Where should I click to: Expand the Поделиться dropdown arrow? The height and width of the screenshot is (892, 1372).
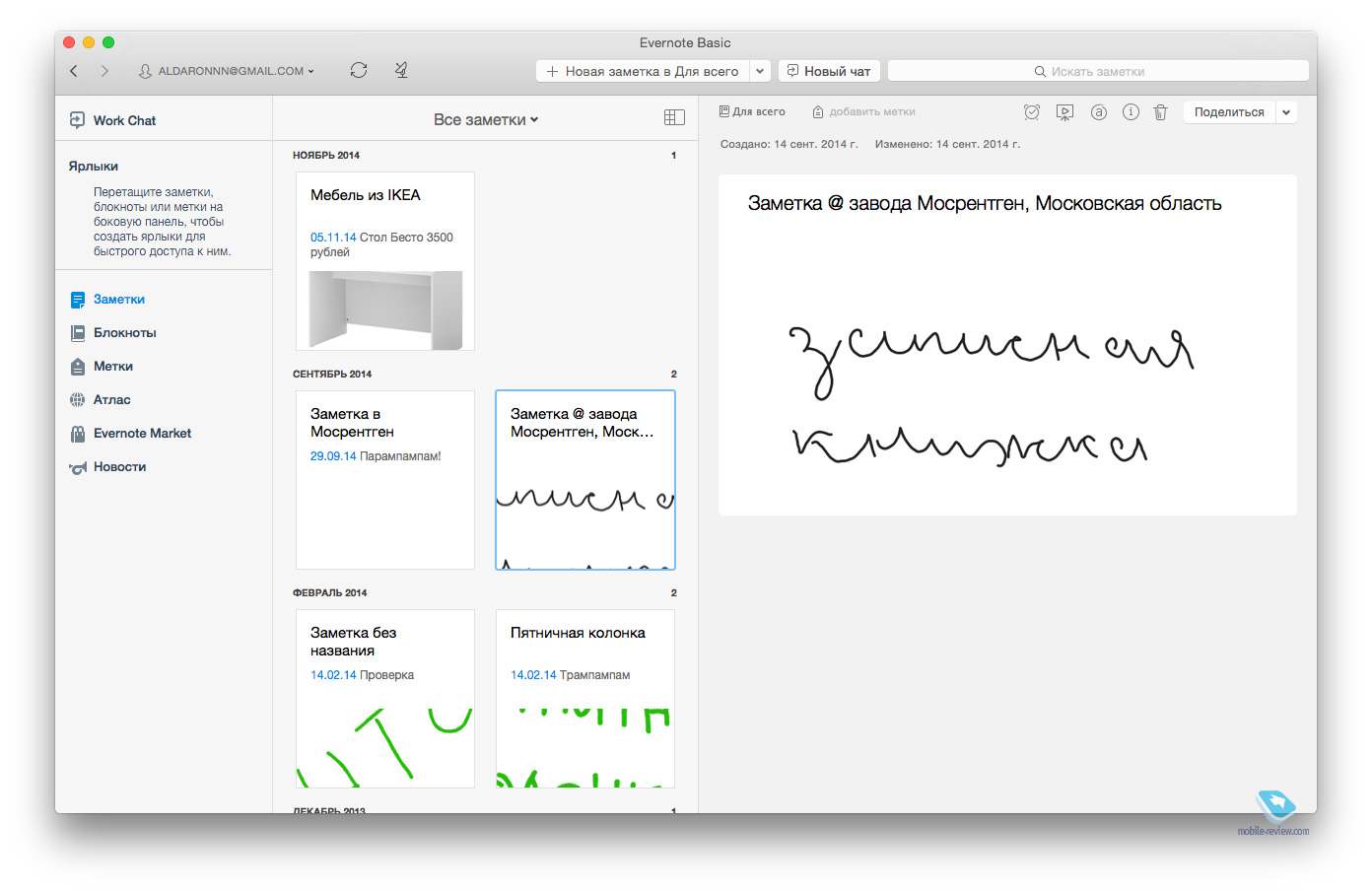(x=1286, y=112)
